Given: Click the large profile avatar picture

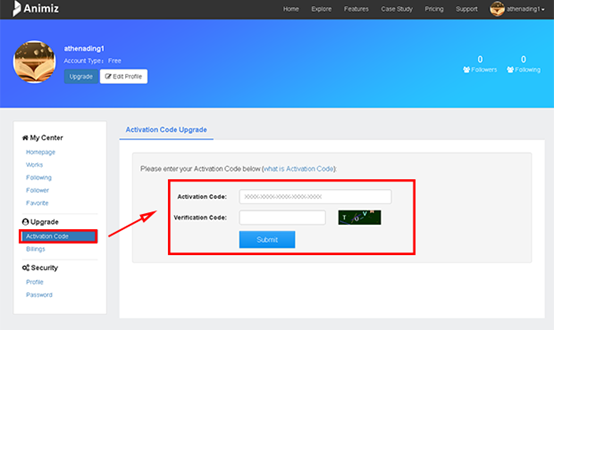Looking at the screenshot, I should click(34, 62).
